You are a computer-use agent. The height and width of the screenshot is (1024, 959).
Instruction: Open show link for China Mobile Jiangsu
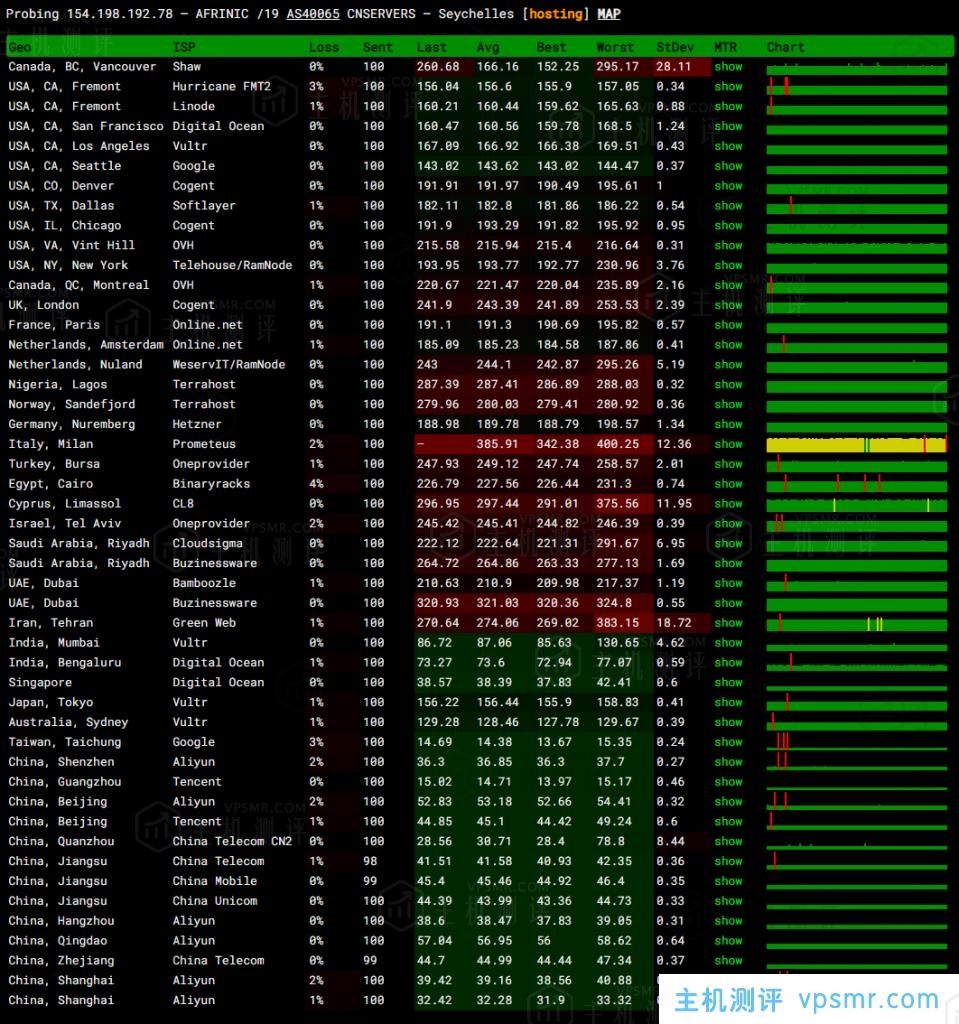click(728, 881)
